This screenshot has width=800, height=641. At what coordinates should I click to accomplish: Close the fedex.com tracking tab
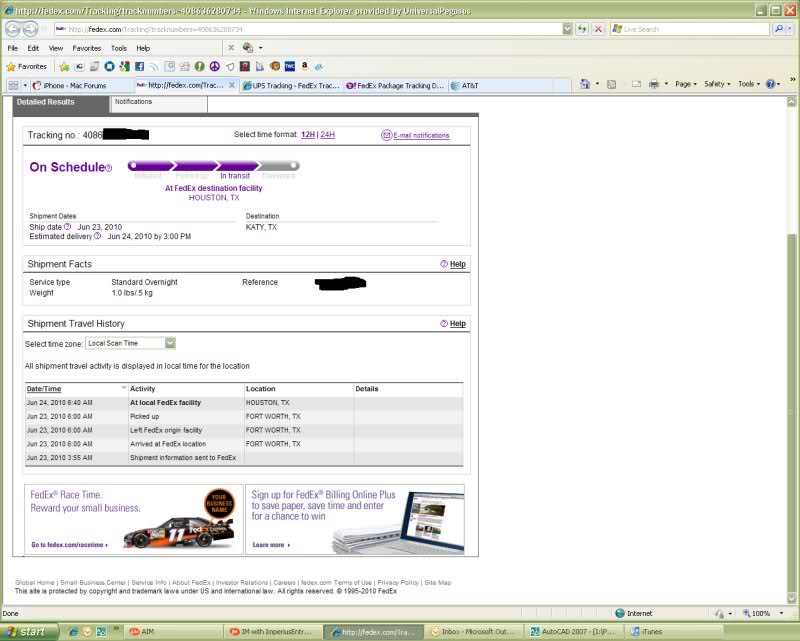232,85
